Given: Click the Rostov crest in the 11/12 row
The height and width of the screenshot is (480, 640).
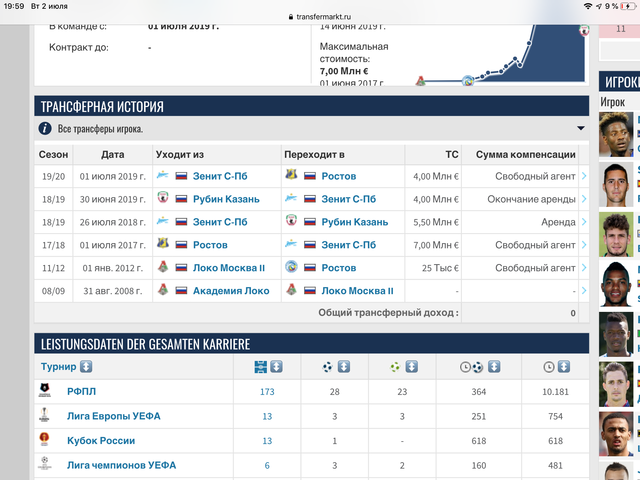Looking at the screenshot, I should 291,267.
